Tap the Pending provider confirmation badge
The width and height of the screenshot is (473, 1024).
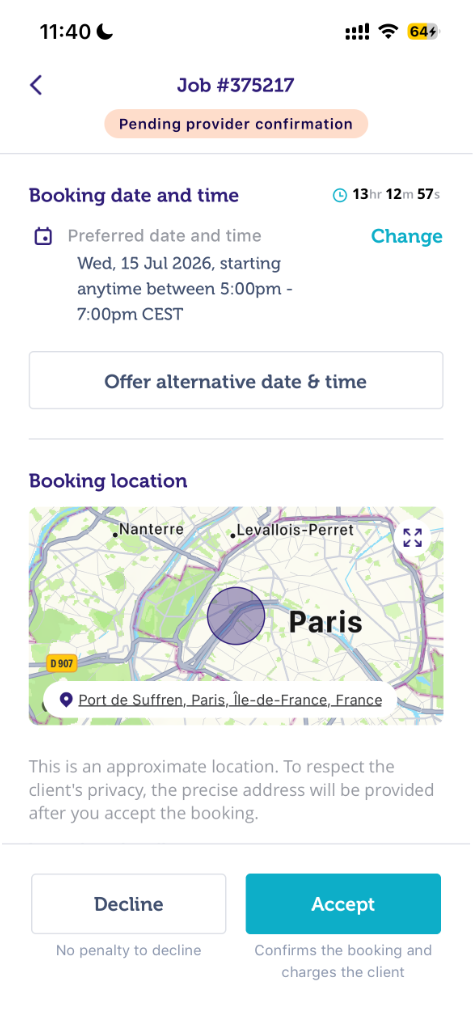[x=236, y=124]
